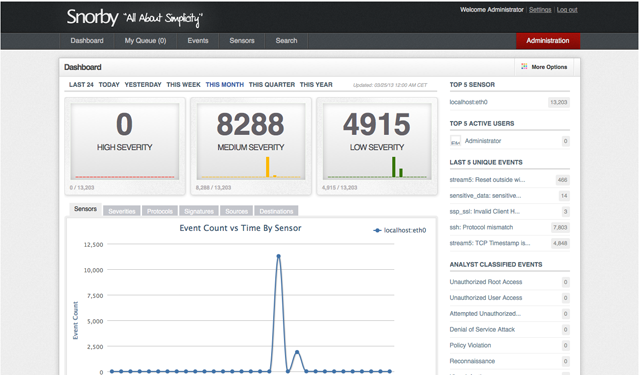Filter dashboard by THIS WEEK

pos(183,84)
